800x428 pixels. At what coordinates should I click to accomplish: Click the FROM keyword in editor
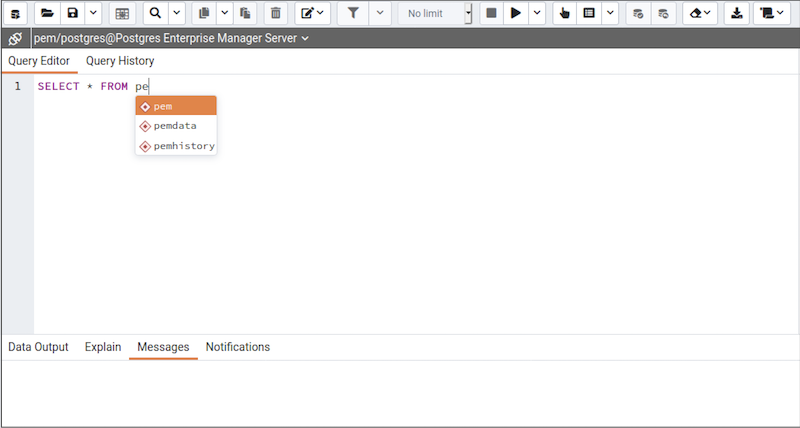tap(114, 86)
